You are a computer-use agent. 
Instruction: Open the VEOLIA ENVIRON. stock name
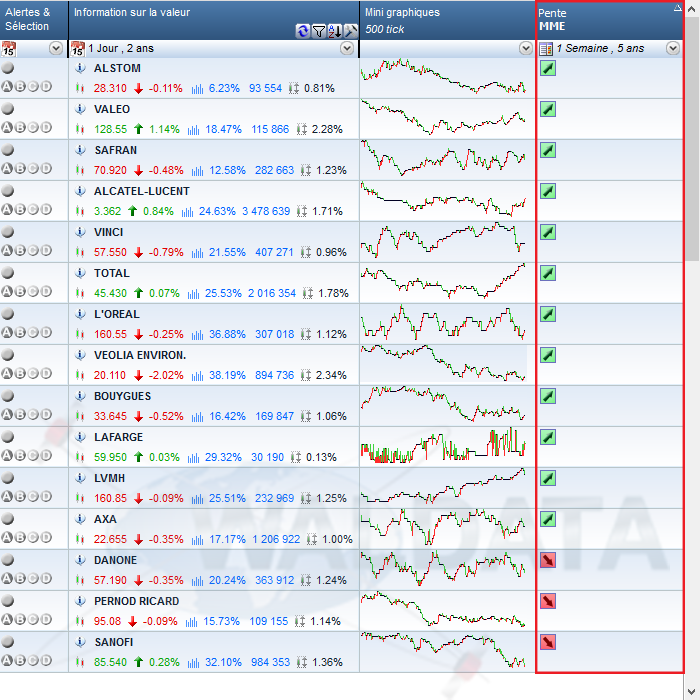(x=140, y=355)
